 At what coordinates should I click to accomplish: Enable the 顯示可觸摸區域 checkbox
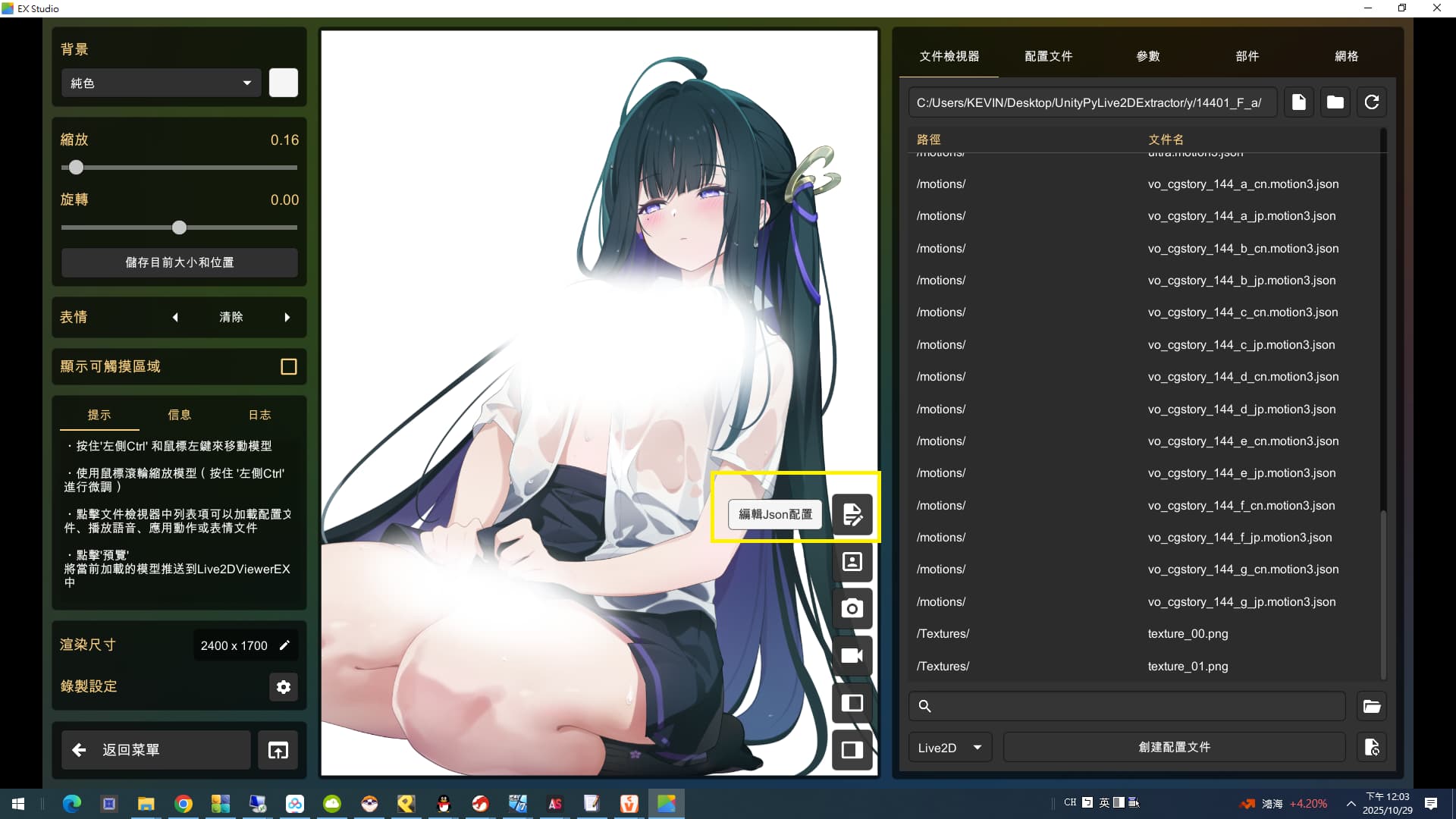pos(288,367)
